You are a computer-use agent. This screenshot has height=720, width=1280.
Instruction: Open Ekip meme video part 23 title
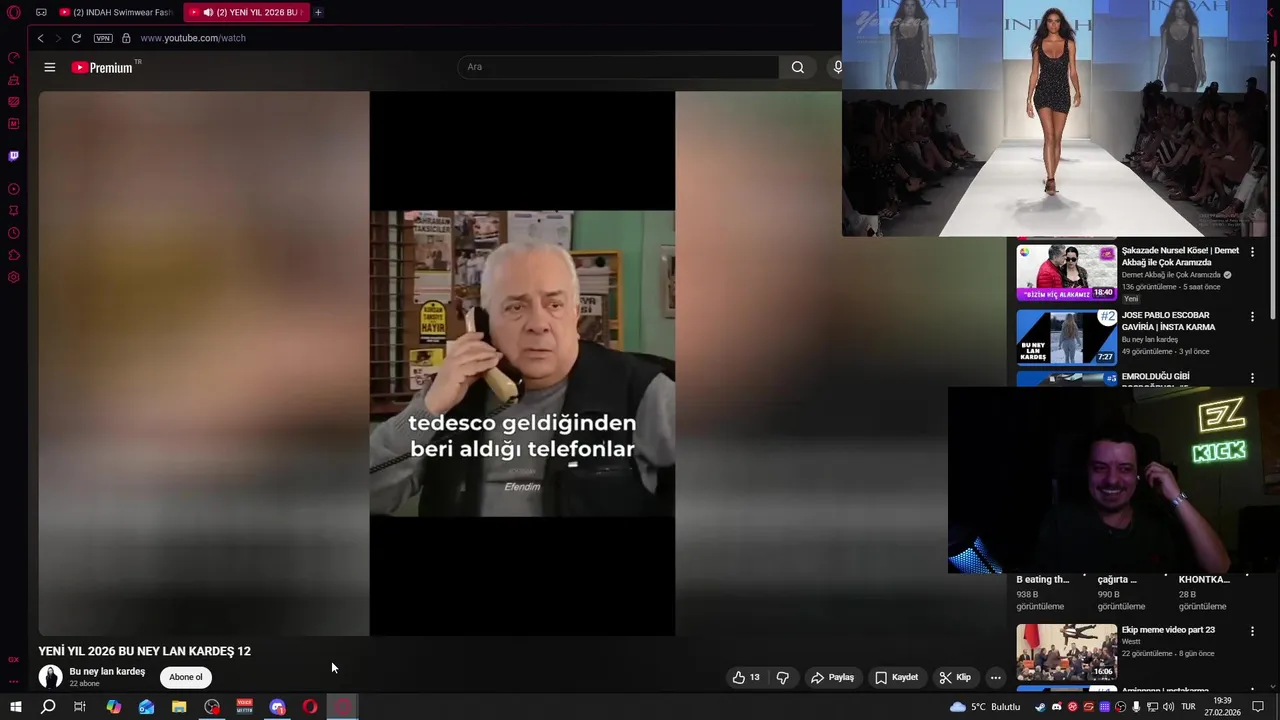(x=1168, y=630)
